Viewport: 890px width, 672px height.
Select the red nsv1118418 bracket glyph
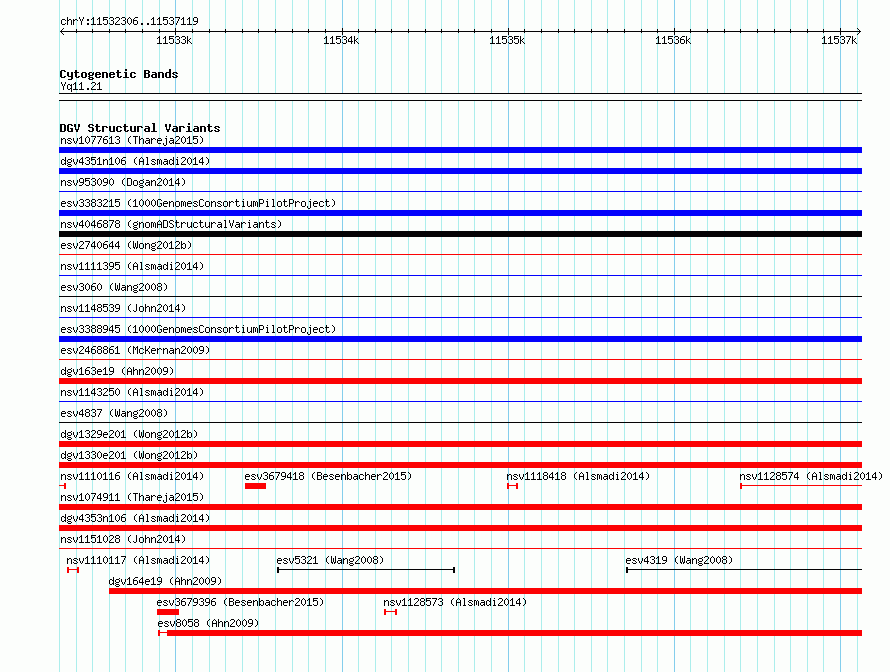513,486
